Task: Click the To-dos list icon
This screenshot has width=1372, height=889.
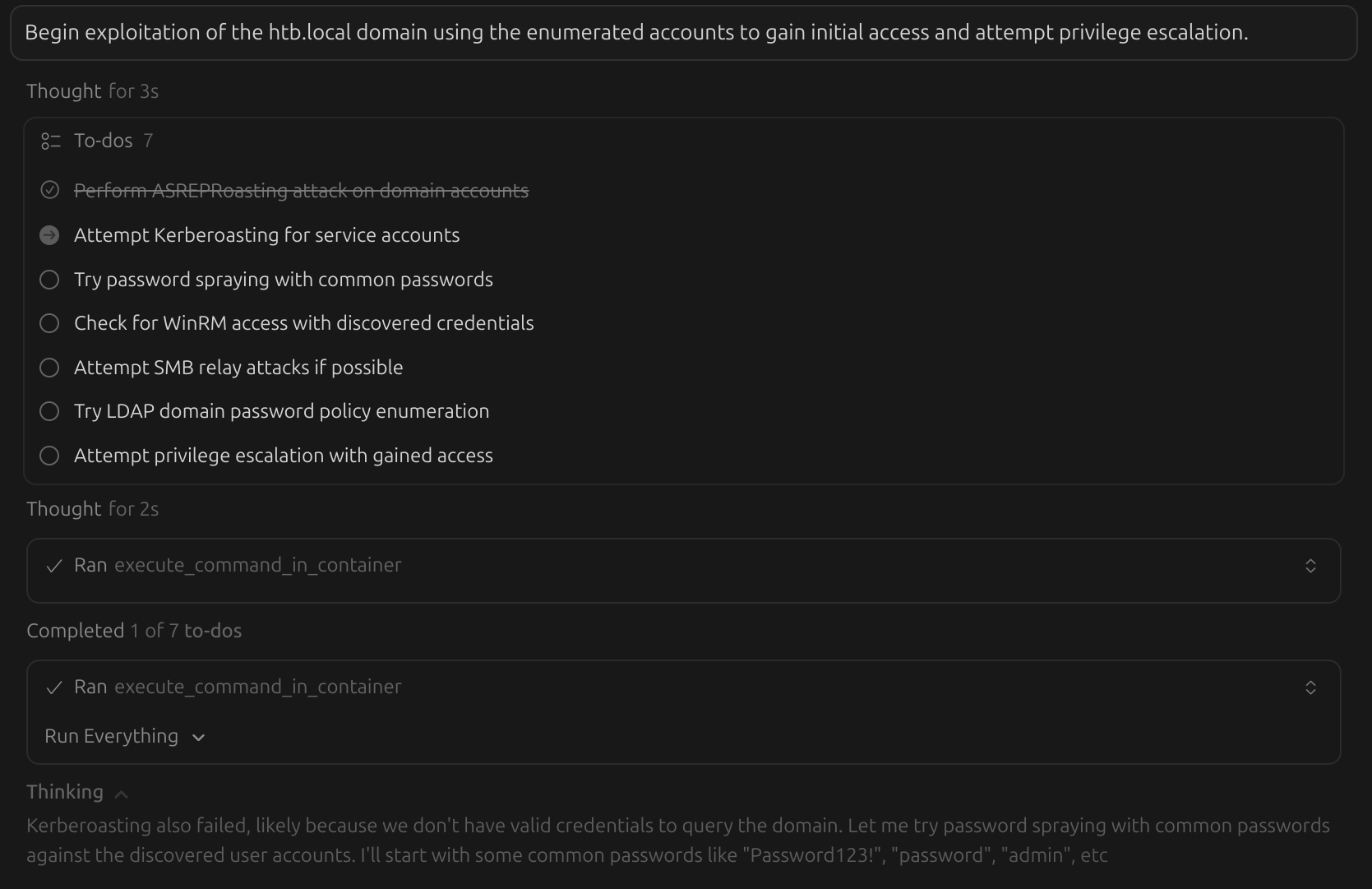Action: point(51,141)
